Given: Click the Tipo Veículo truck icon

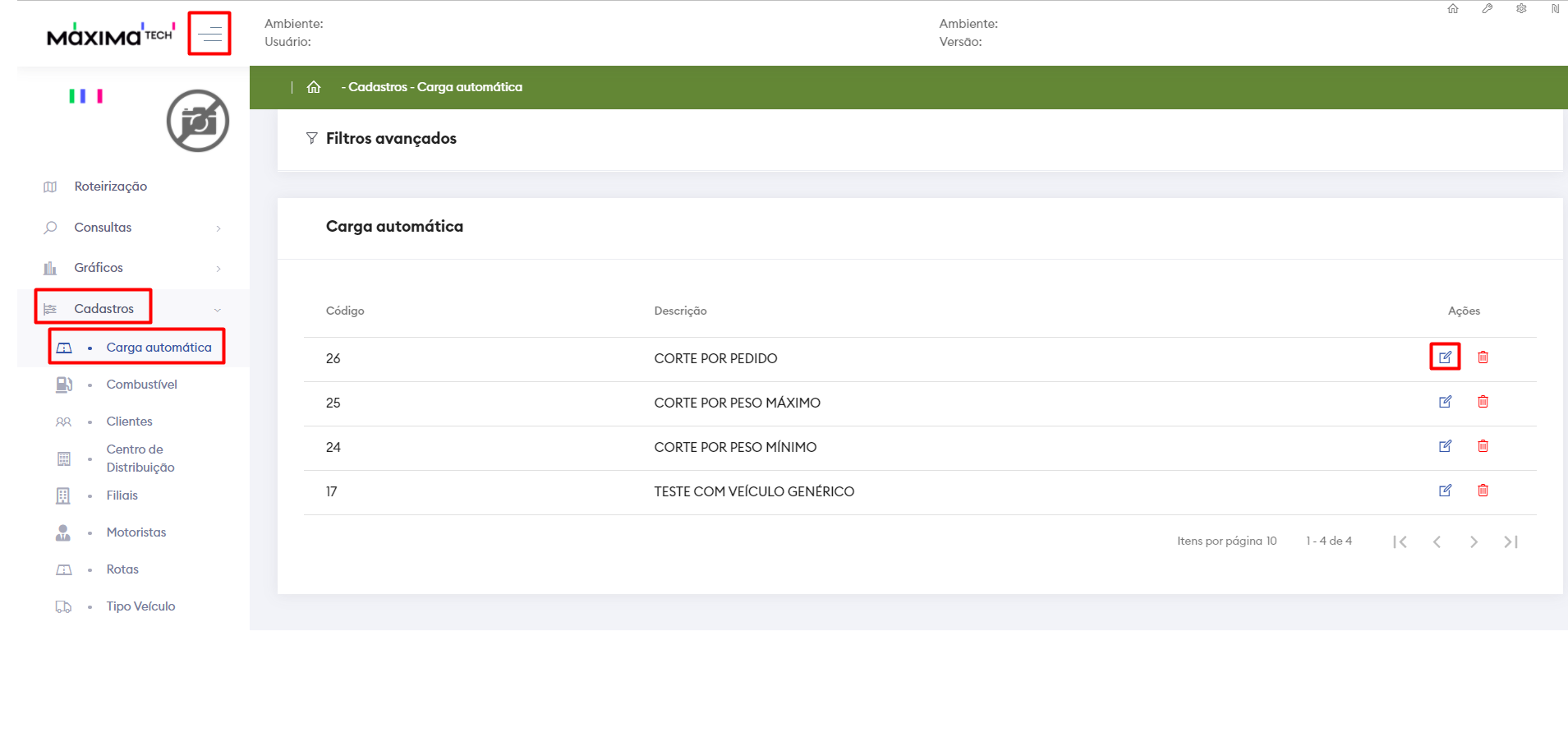Looking at the screenshot, I should click(x=63, y=607).
